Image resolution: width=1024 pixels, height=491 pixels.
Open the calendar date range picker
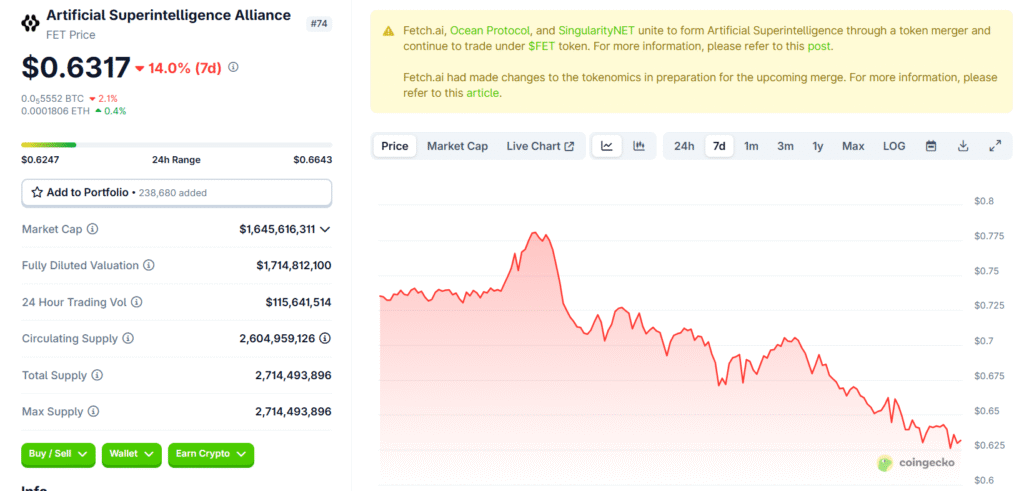coord(931,146)
